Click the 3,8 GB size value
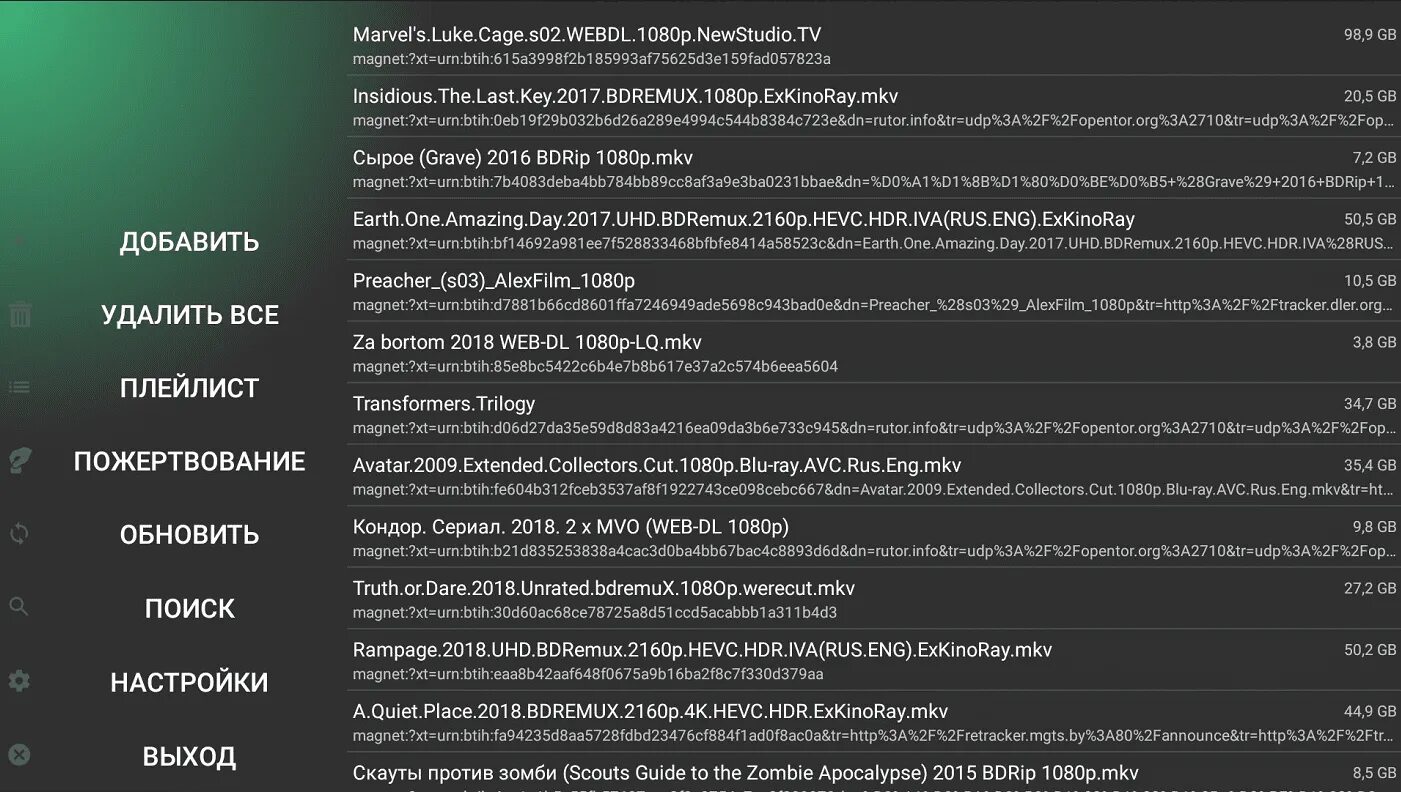The image size is (1401, 792). pos(1374,342)
